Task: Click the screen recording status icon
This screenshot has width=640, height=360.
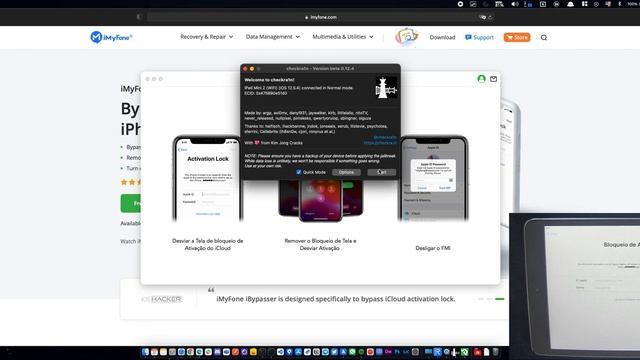Action: [x=460, y=4]
